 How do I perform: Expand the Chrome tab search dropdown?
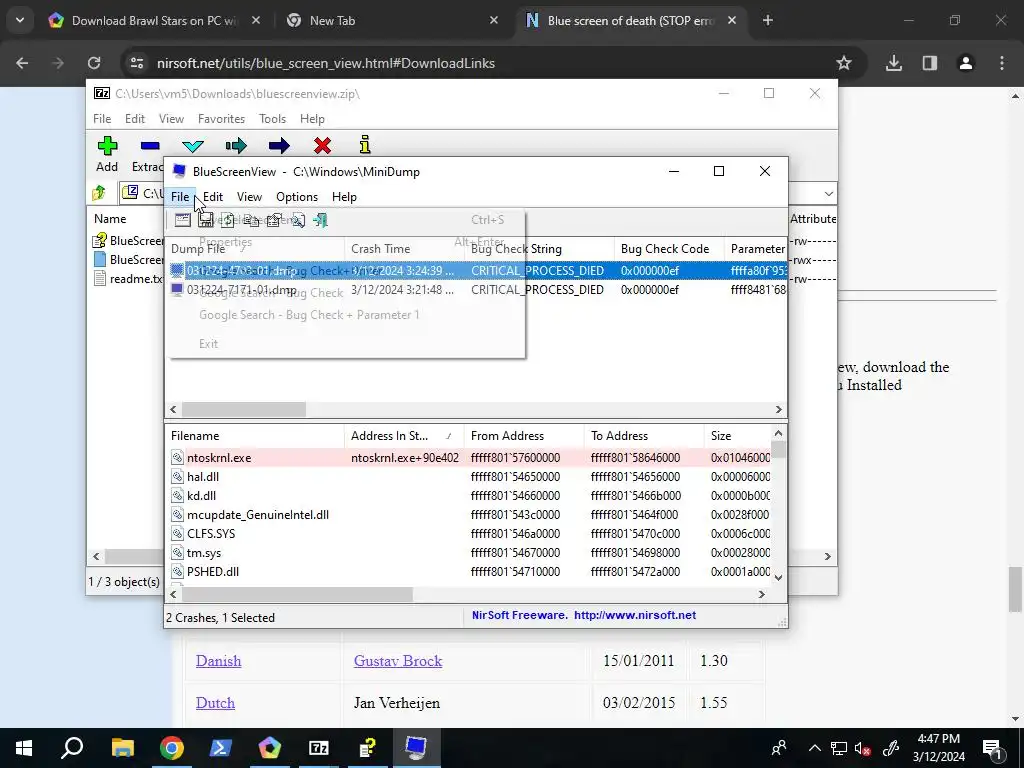pyautogui.click(x=20, y=20)
